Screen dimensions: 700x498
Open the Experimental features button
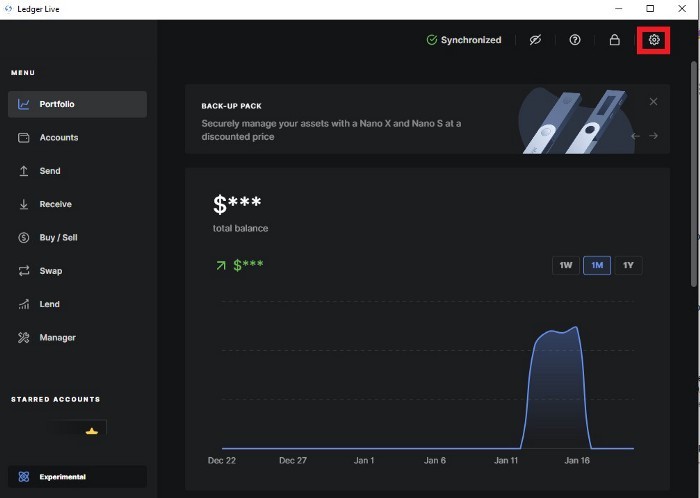pyautogui.click(x=77, y=477)
